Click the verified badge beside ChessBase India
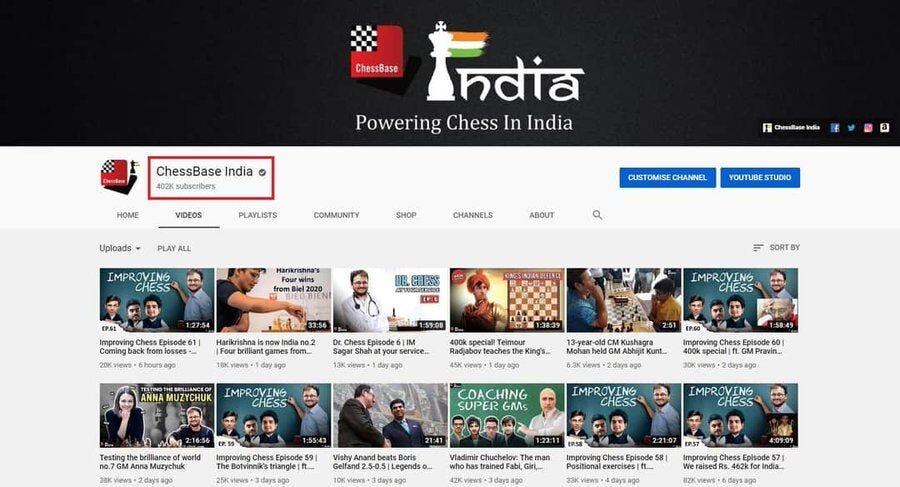 [x=262, y=172]
